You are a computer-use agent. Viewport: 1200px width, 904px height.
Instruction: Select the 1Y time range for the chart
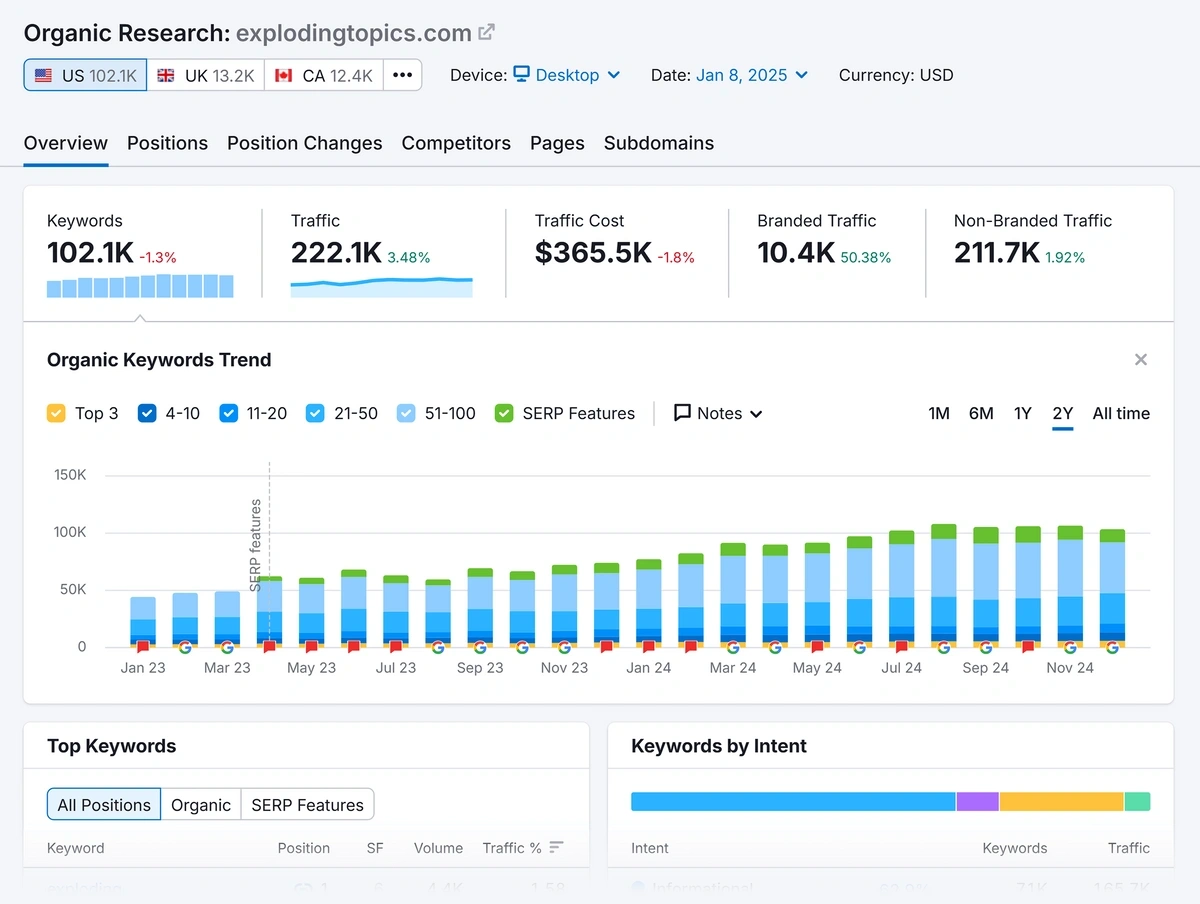click(x=1022, y=413)
